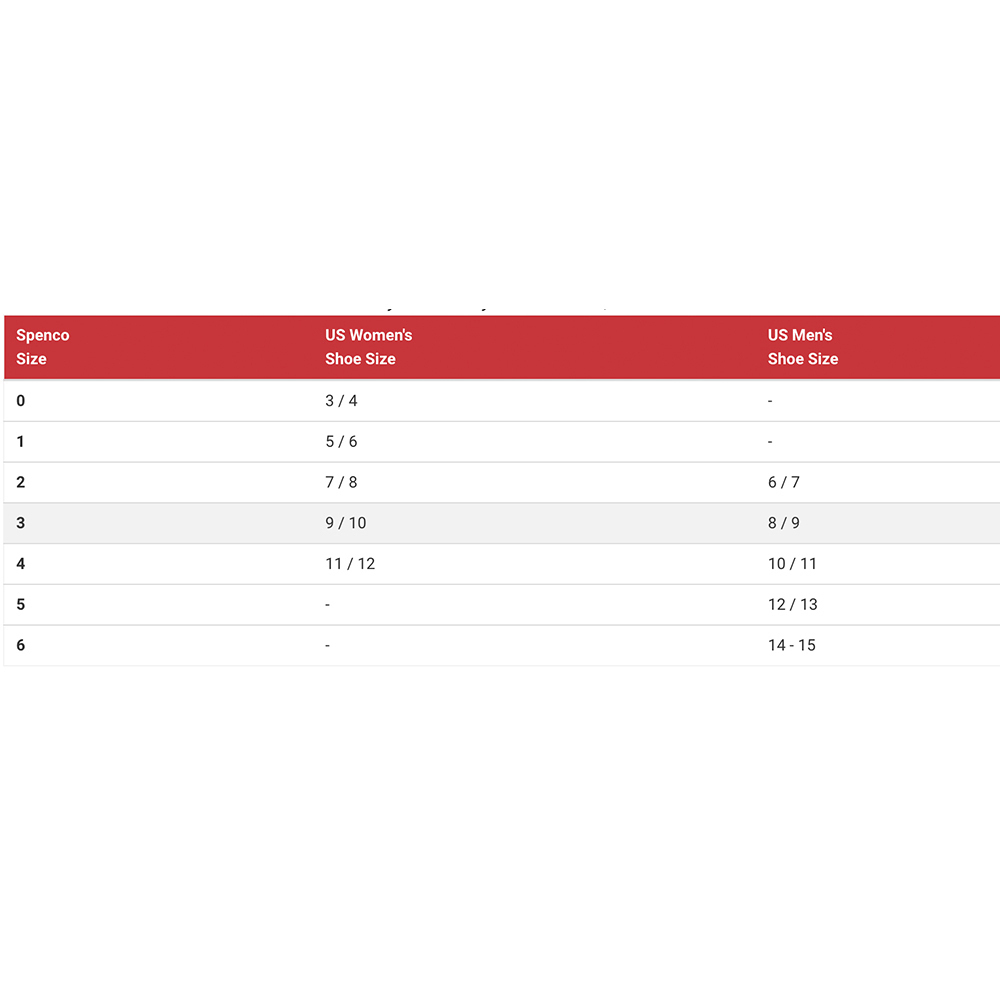Click the US Men's Shoe Size header

(802, 347)
